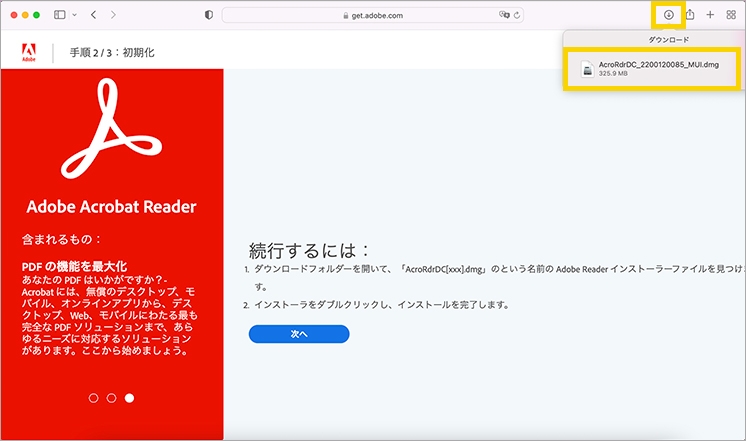Open the share sheet icon
Screen dimensions: 746x441
pyautogui.click(x=690, y=15)
